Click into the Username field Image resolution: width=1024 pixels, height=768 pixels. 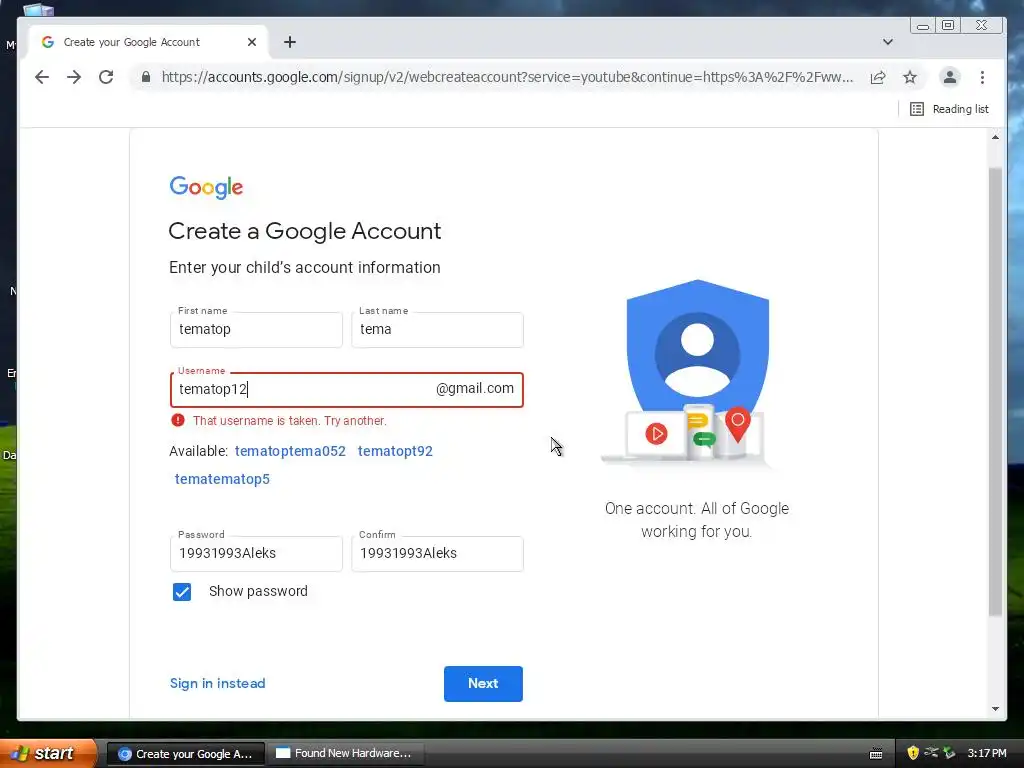coord(346,390)
